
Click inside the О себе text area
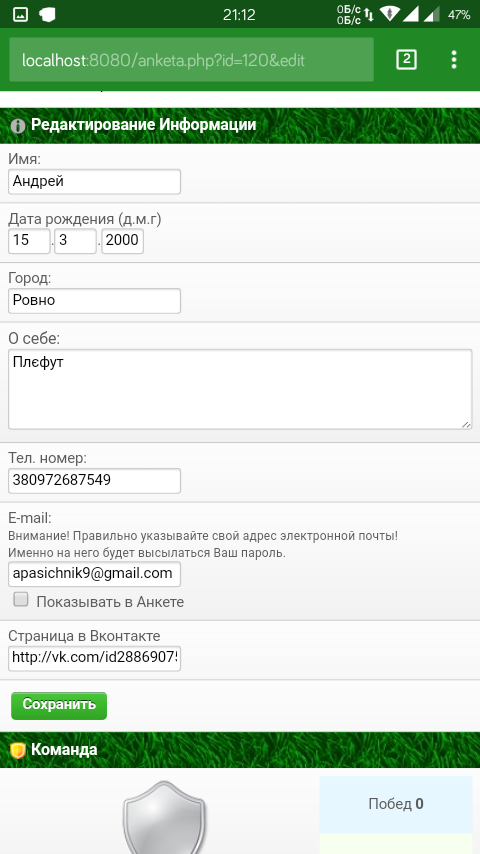240,389
